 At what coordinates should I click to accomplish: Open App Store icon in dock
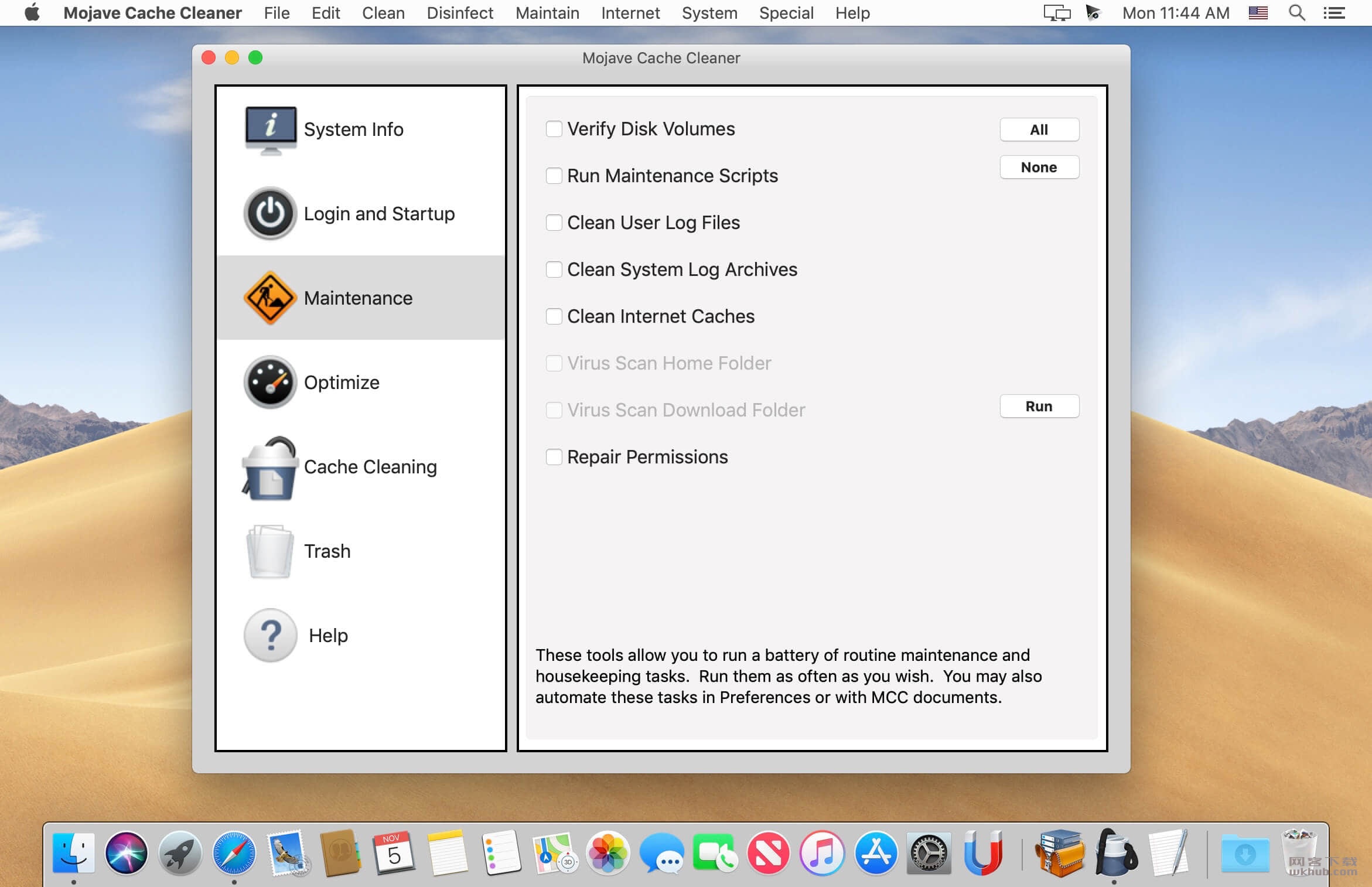pyautogui.click(x=876, y=853)
